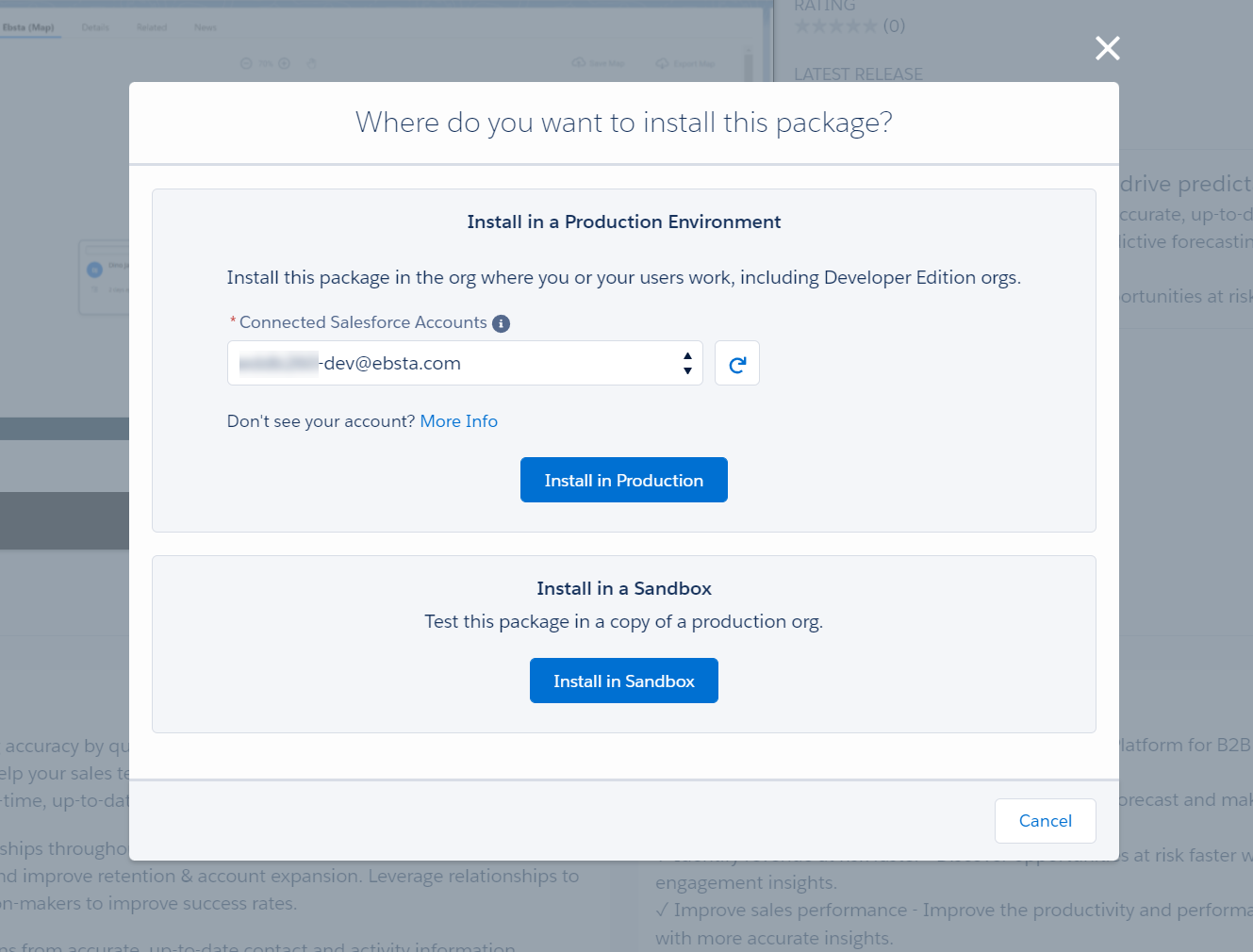Click the zoom in plus icon
This screenshot has width=1253, height=952.
pos(284,64)
